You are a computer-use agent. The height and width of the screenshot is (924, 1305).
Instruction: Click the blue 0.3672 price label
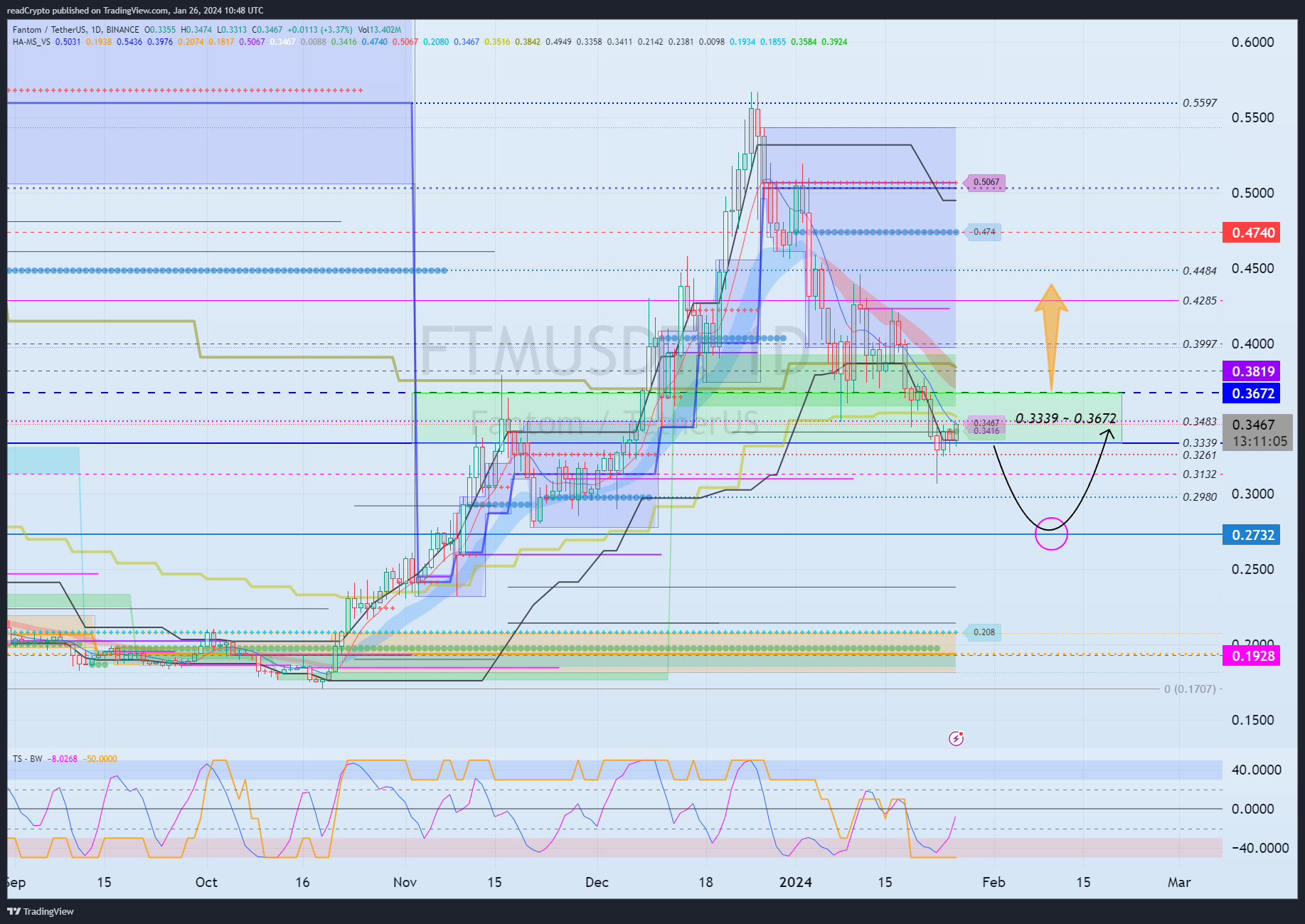(1251, 393)
